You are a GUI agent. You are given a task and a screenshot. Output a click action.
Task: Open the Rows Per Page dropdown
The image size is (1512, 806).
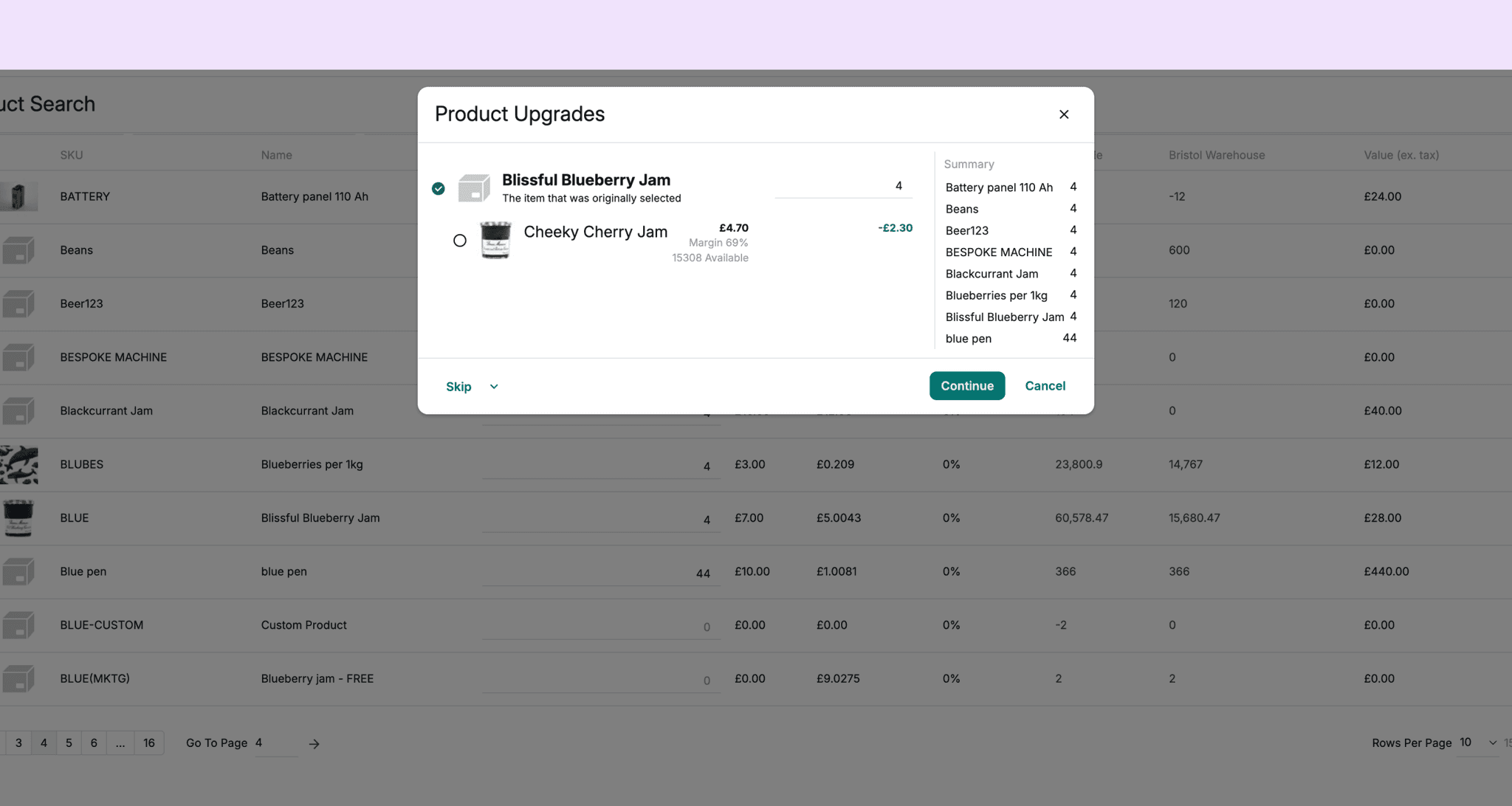click(x=1478, y=743)
